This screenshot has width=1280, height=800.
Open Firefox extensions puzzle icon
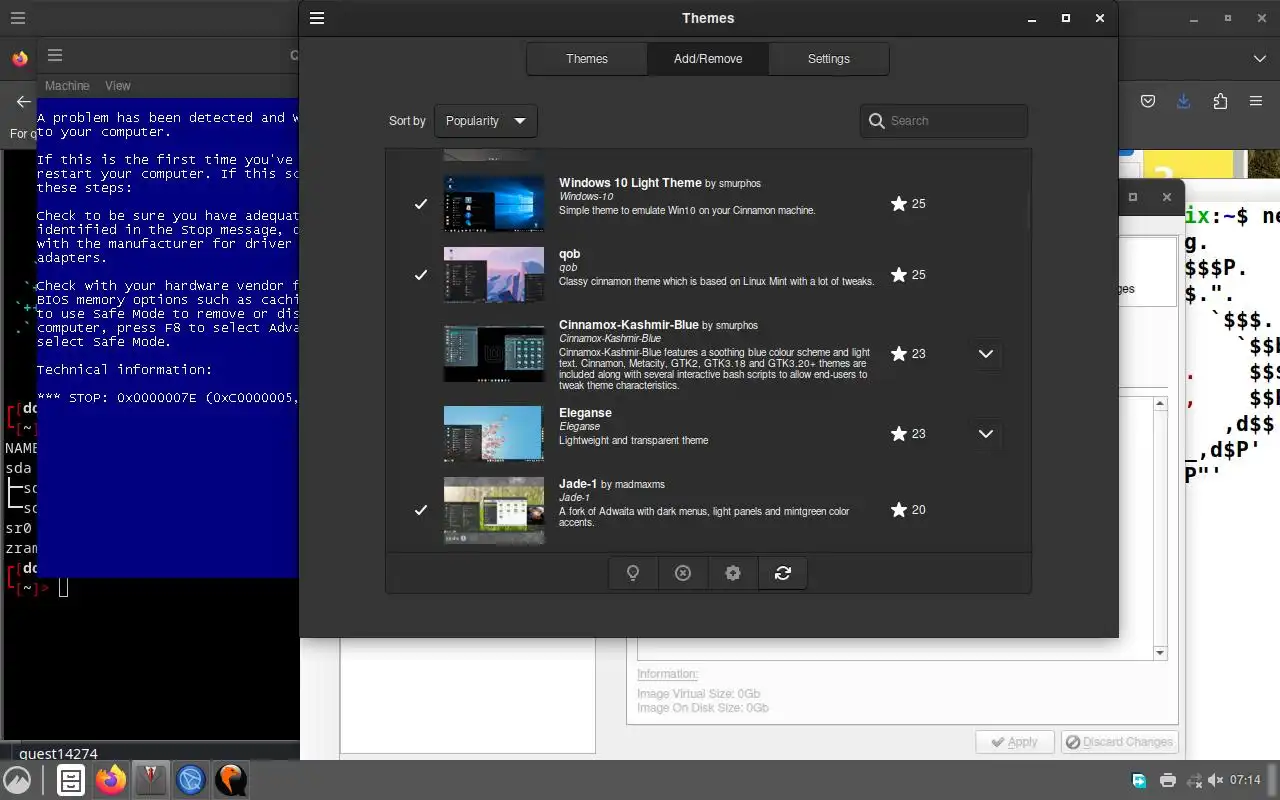[1220, 101]
